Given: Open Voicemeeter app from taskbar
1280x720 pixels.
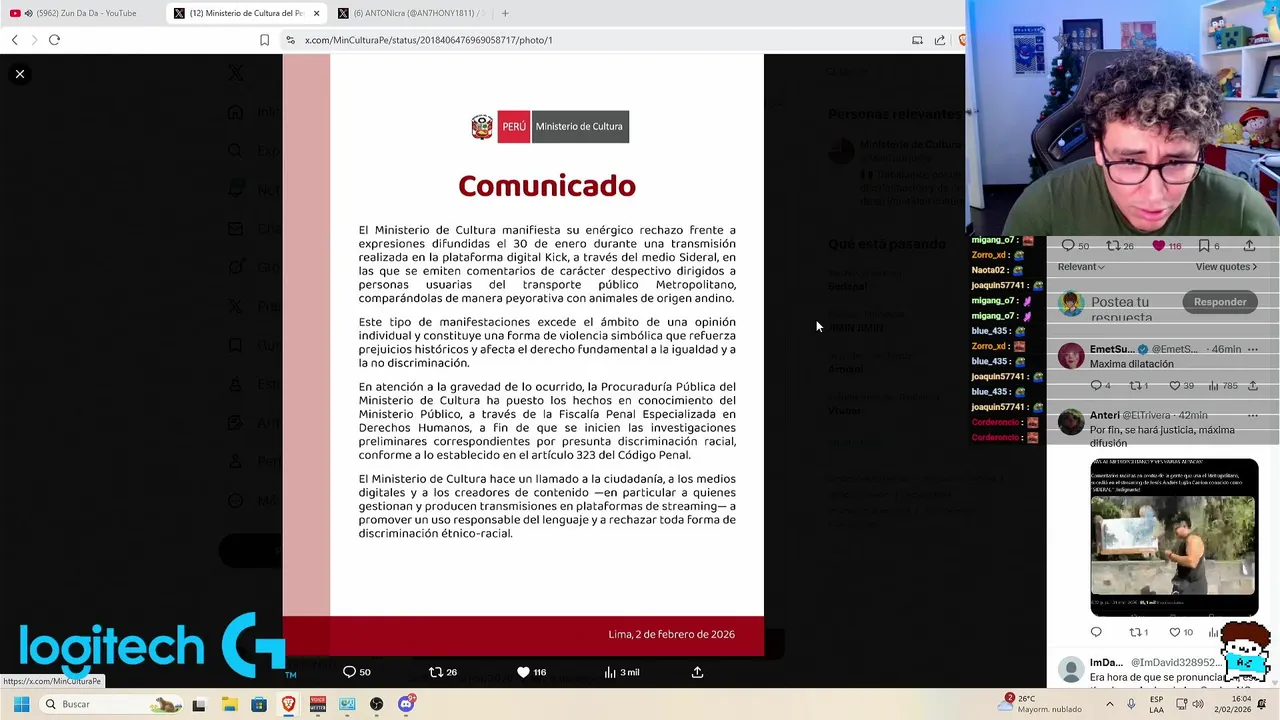Looking at the screenshot, I should (x=318, y=704).
